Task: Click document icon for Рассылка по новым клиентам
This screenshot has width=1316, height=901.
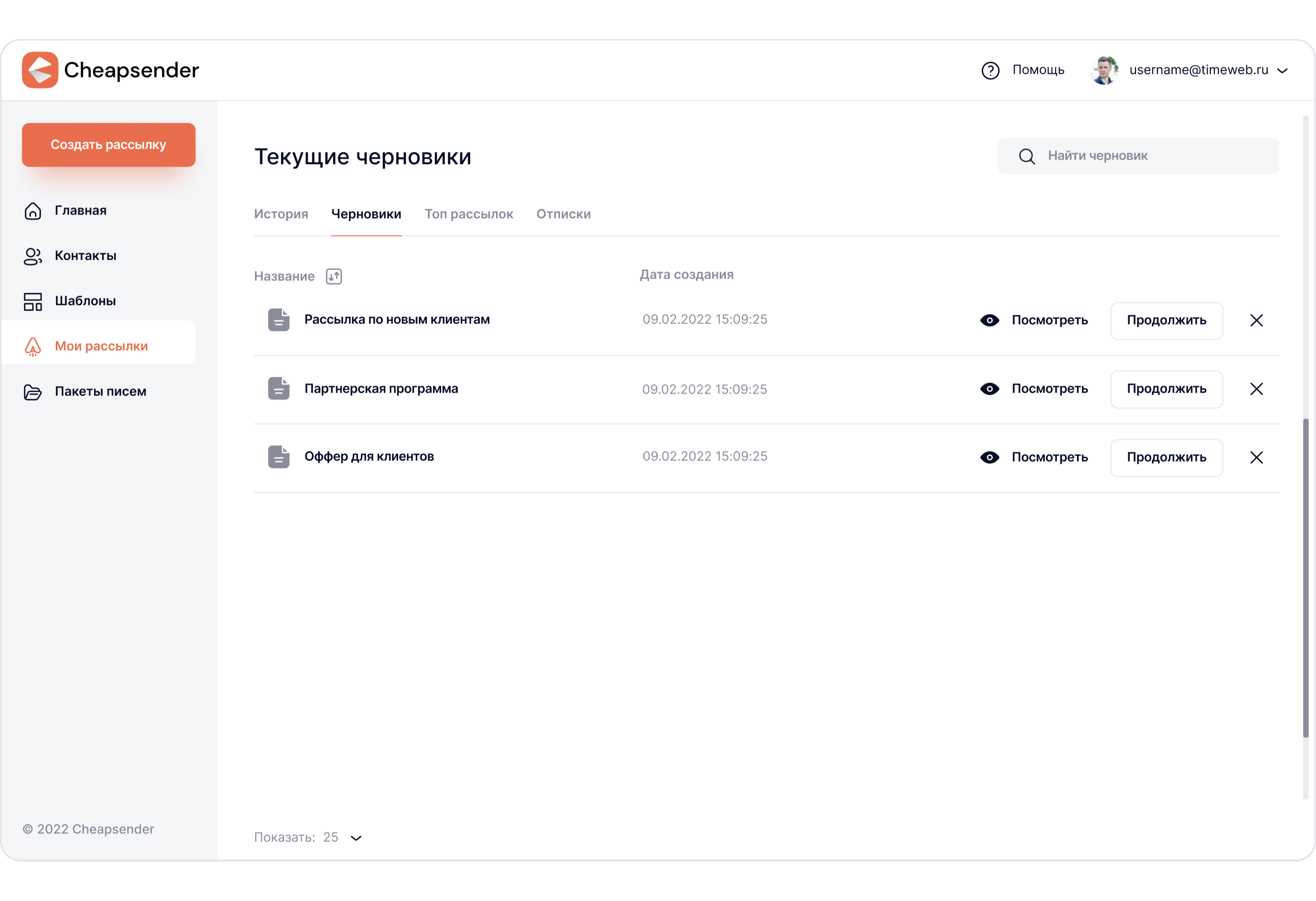Action: click(x=279, y=320)
